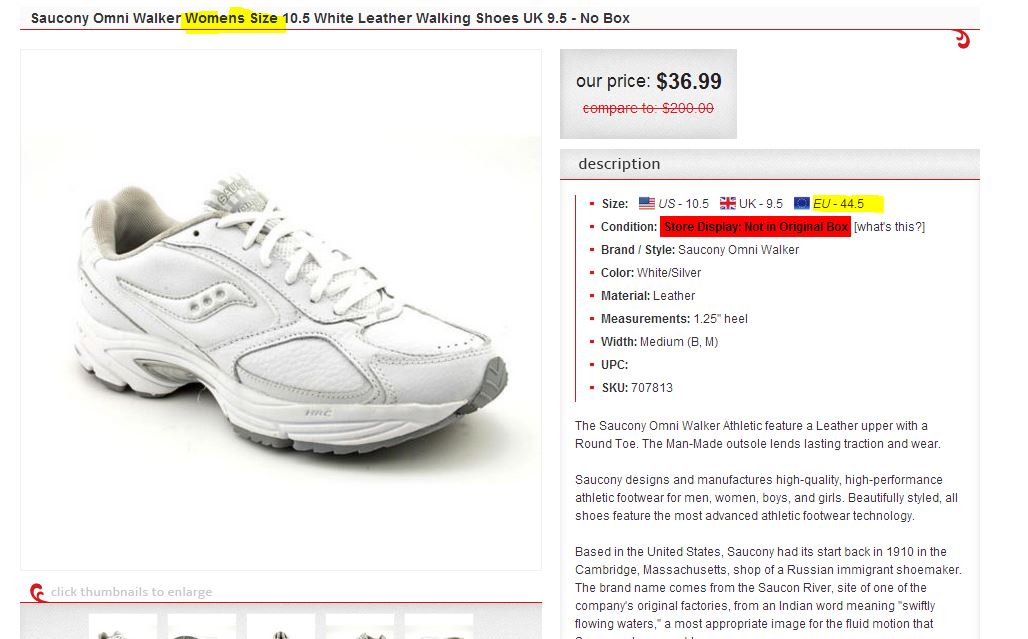1028x639 pixels.
Task: Click the crossed-out compare to $200.00 text
Action: tap(648, 108)
